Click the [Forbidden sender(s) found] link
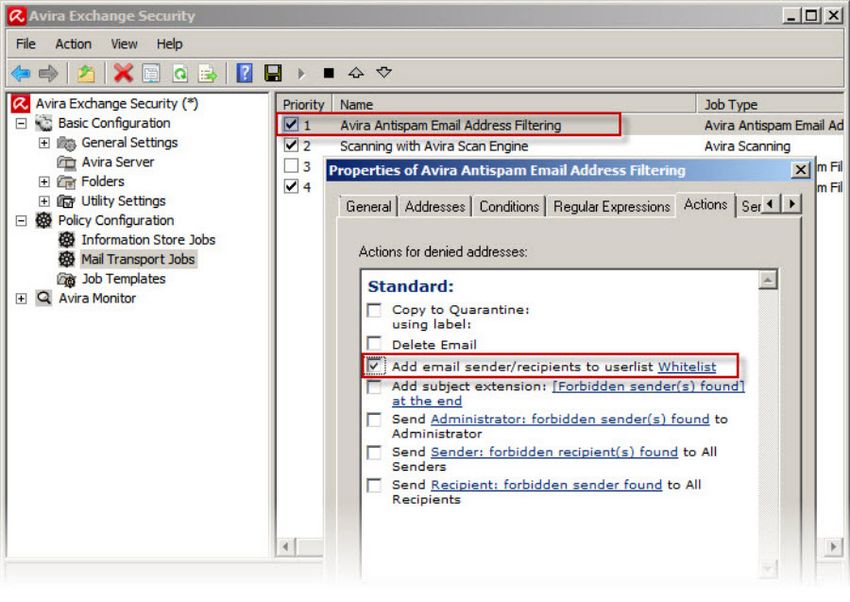 pyautogui.click(x=648, y=386)
